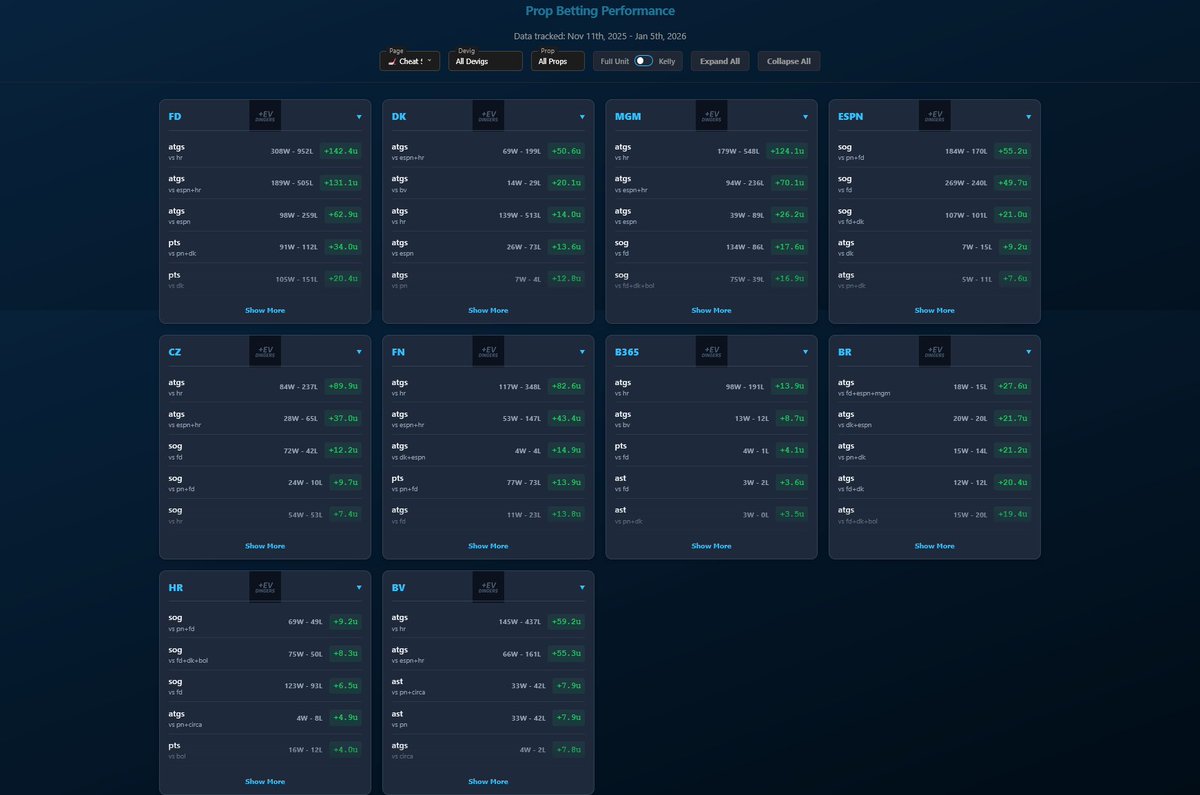Click the +89.9u value in CZ card
The width and height of the screenshot is (1200, 795).
point(343,387)
